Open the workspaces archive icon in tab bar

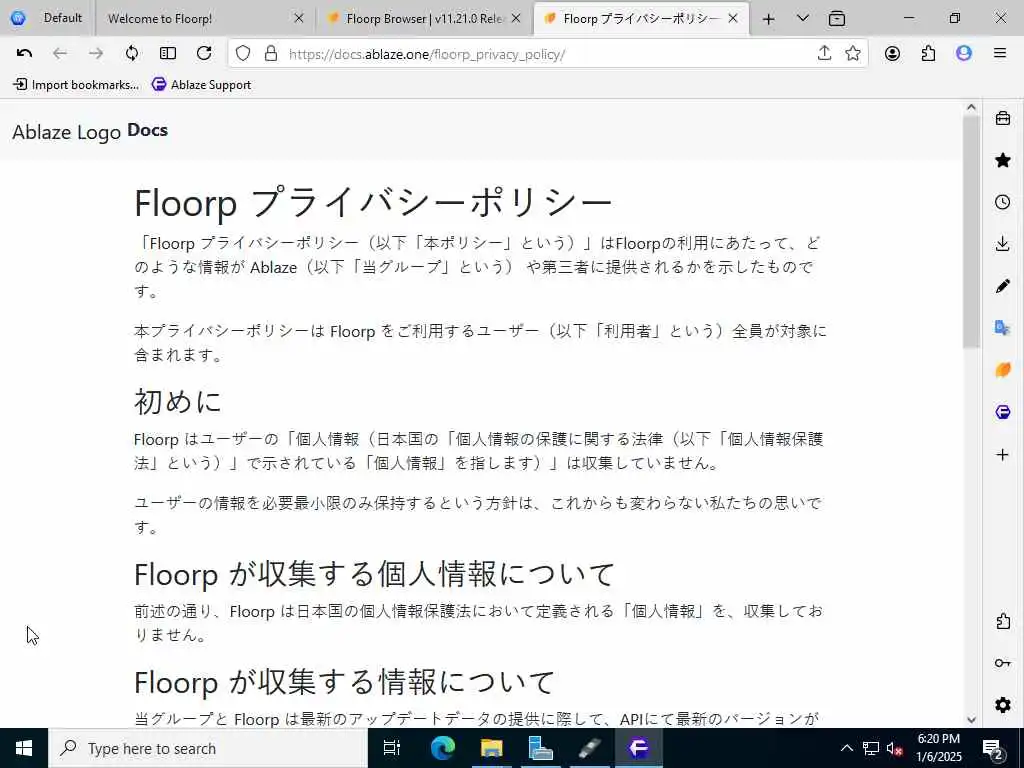(x=837, y=19)
